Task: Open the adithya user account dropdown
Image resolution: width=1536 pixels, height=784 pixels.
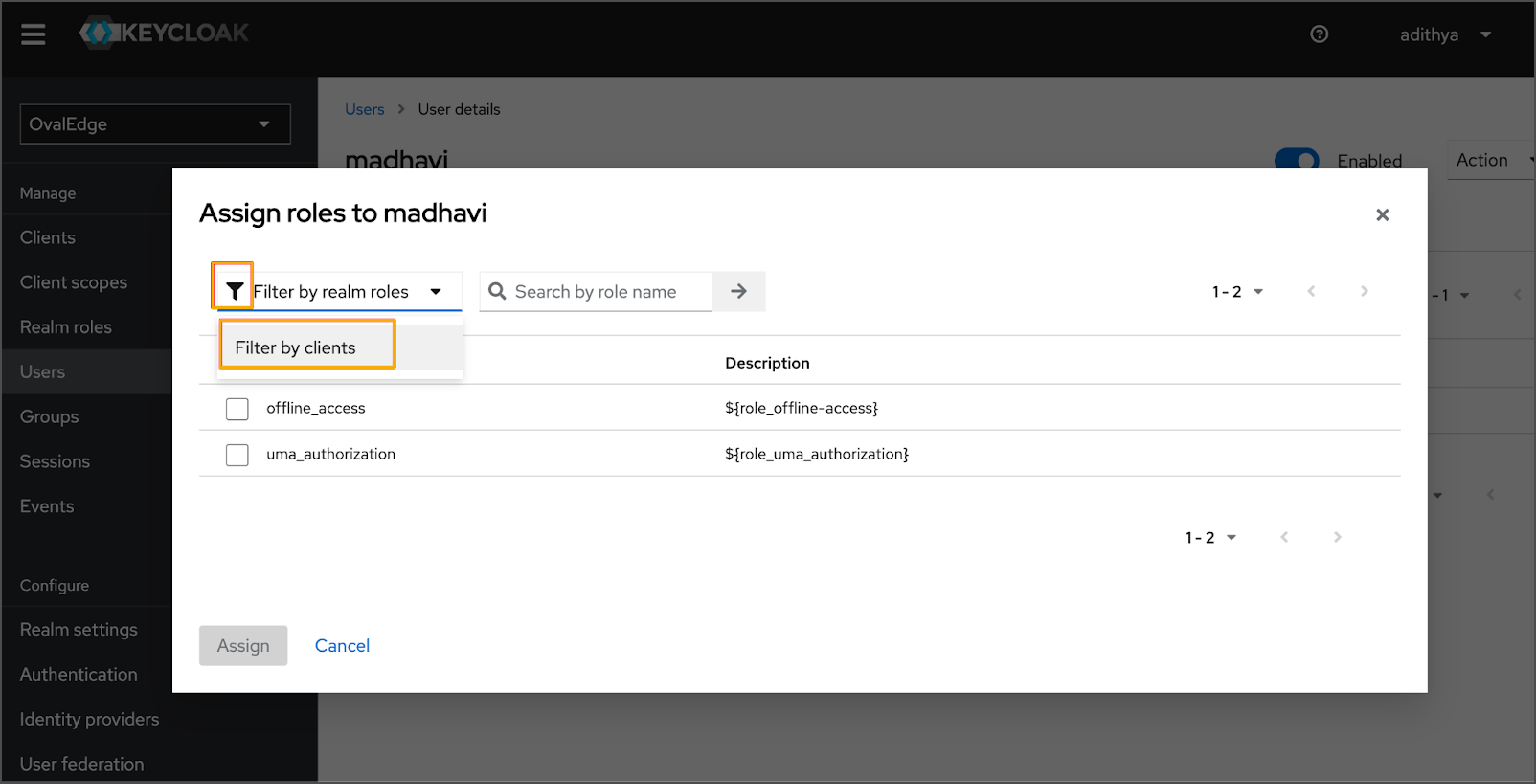Action: pyautogui.click(x=1444, y=34)
